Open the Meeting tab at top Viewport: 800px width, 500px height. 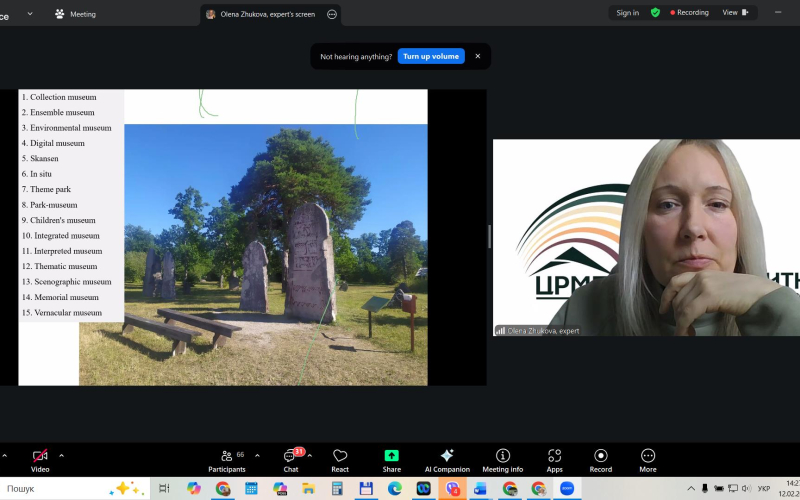[x=76, y=14]
